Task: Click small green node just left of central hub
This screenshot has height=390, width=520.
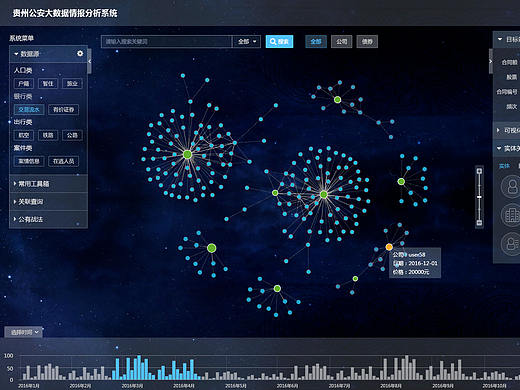Action: pyautogui.click(x=275, y=193)
